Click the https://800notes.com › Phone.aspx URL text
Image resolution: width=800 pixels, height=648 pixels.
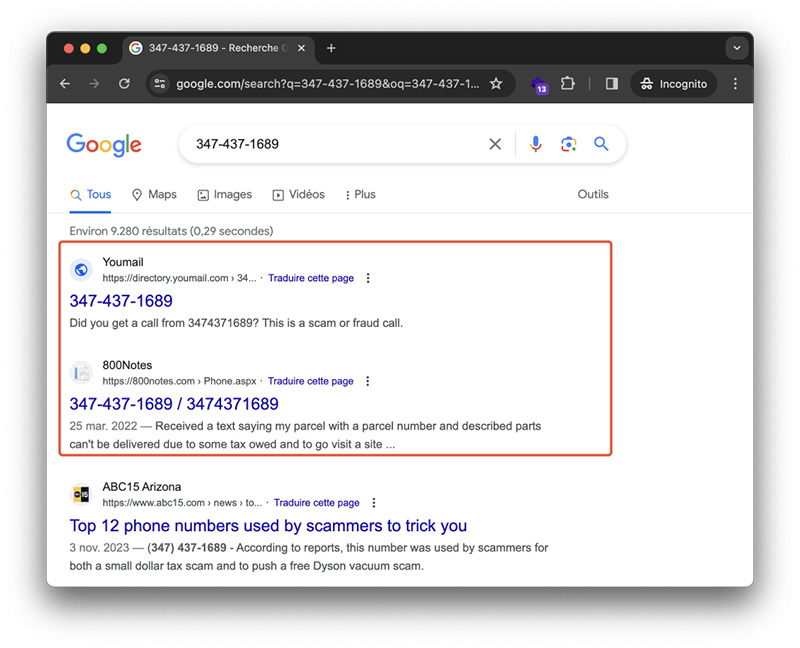tap(180, 381)
